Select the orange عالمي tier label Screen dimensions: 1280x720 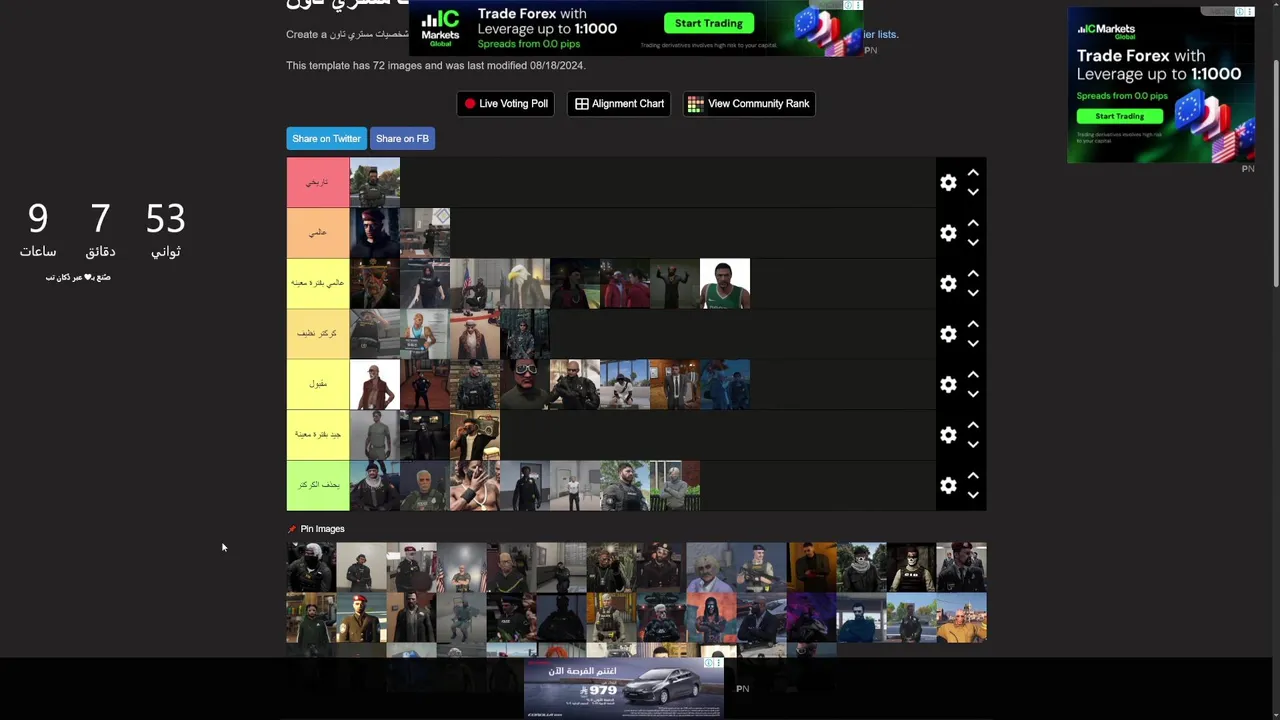pos(318,233)
